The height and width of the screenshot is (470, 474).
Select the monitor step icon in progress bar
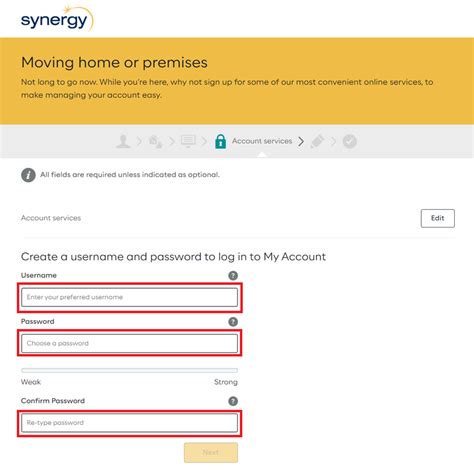tap(188, 141)
